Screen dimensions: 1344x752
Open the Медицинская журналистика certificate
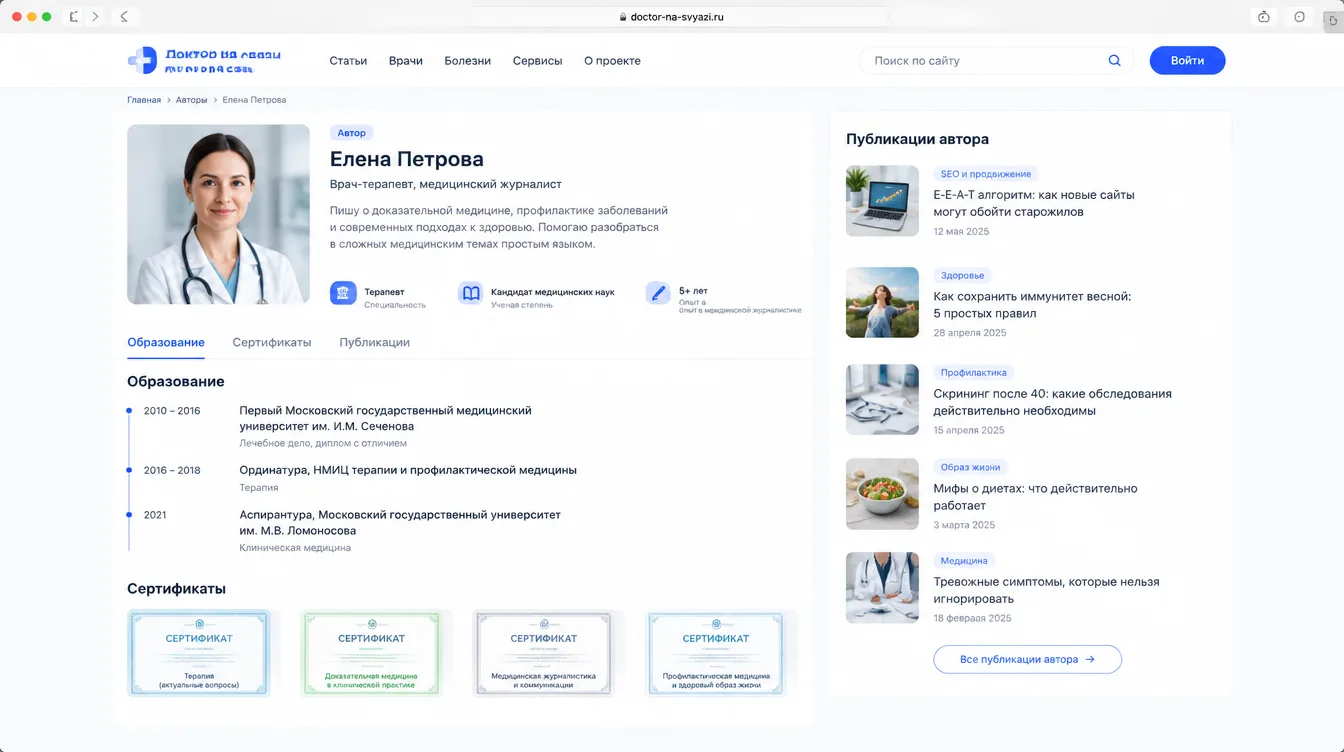(544, 653)
